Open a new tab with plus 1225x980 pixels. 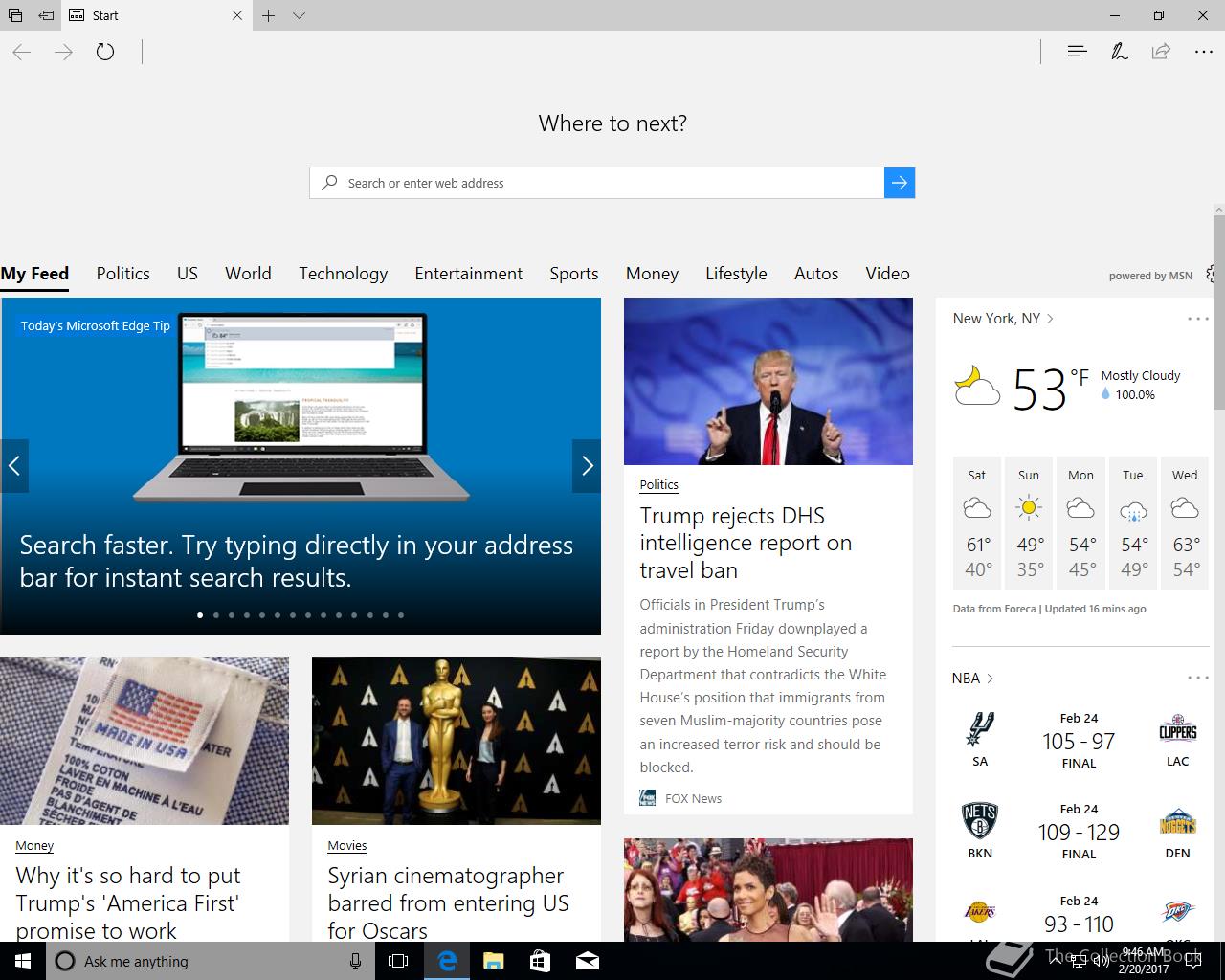click(269, 15)
